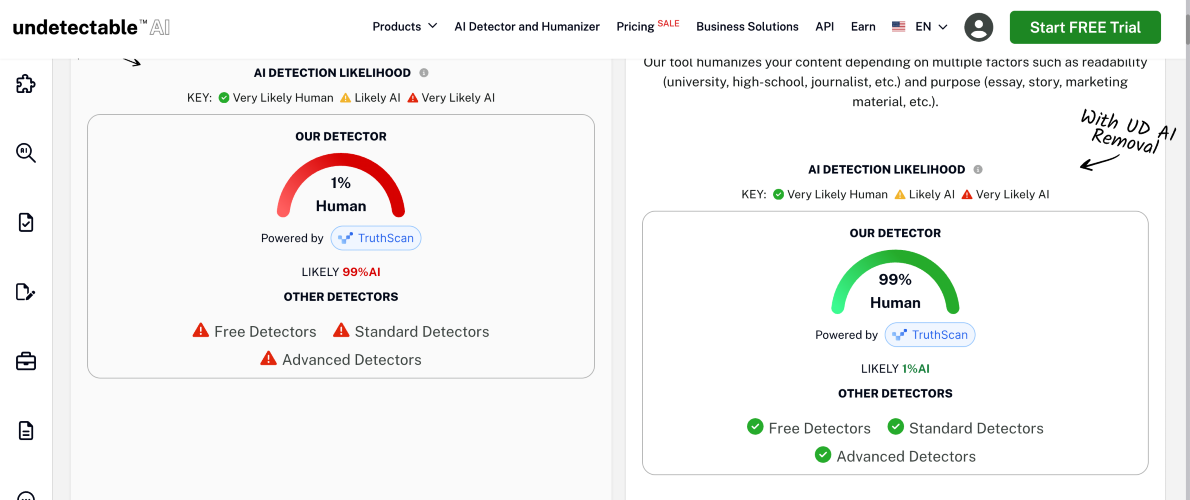Open Business Solutions nav link
Image resolution: width=1190 pixels, height=500 pixels.
[748, 27]
